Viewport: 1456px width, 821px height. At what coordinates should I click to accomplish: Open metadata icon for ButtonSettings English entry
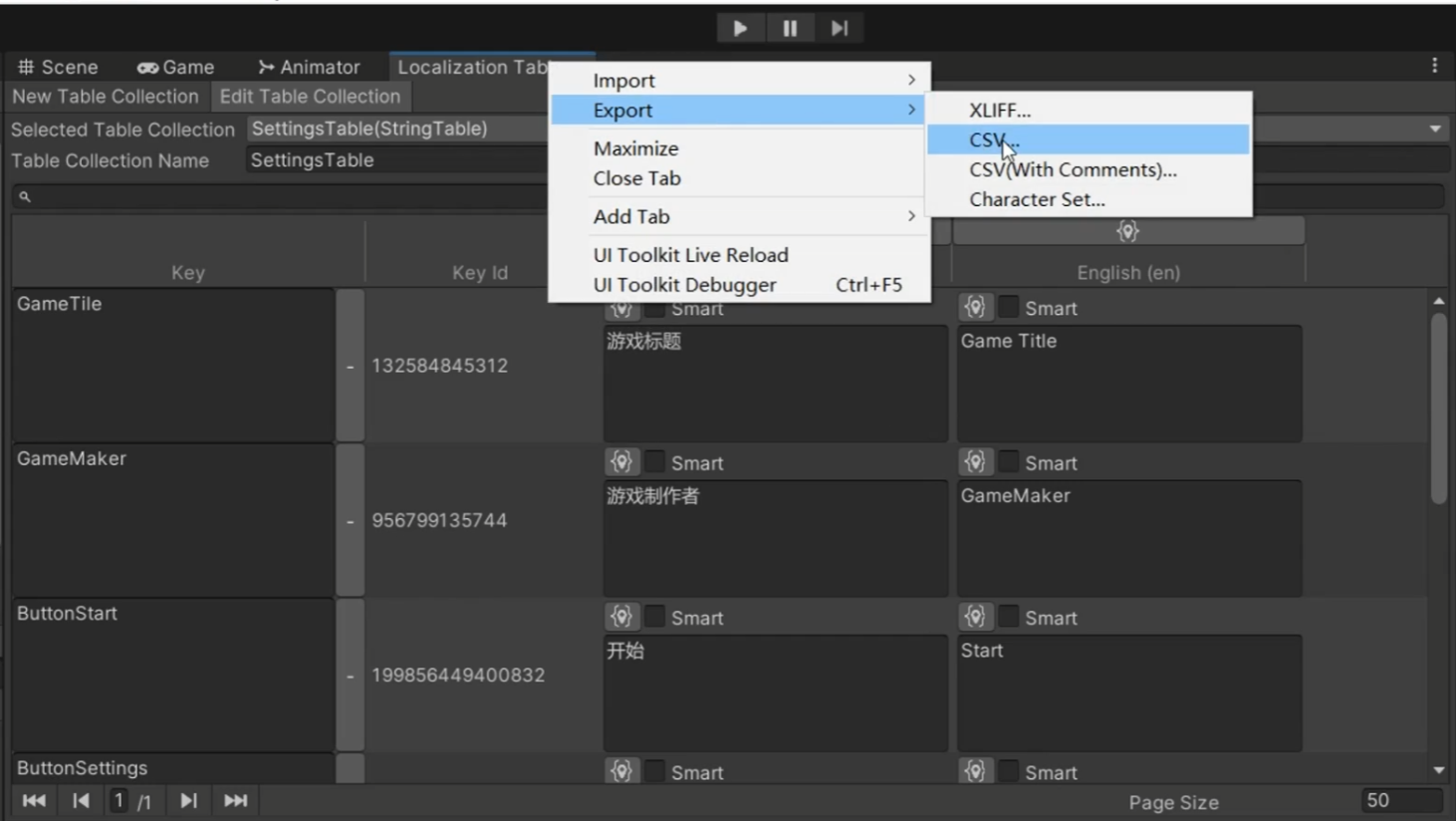coord(975,771)
